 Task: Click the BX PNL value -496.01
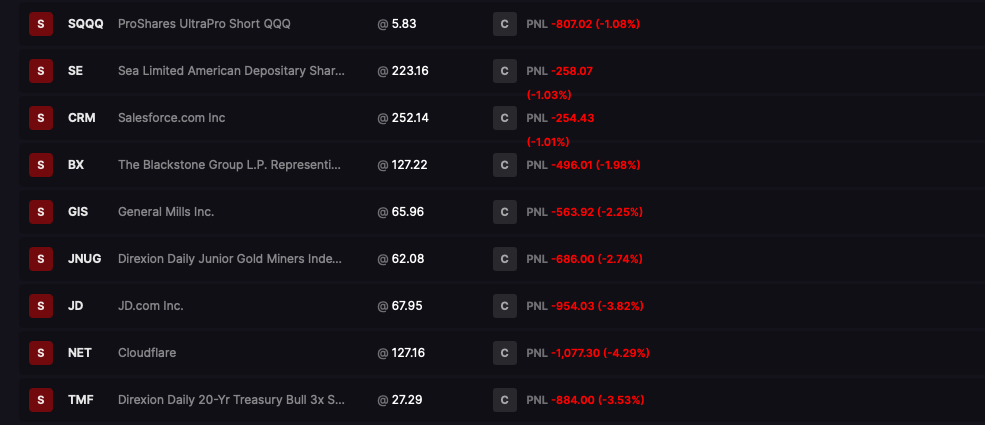(x=572, y=165)
